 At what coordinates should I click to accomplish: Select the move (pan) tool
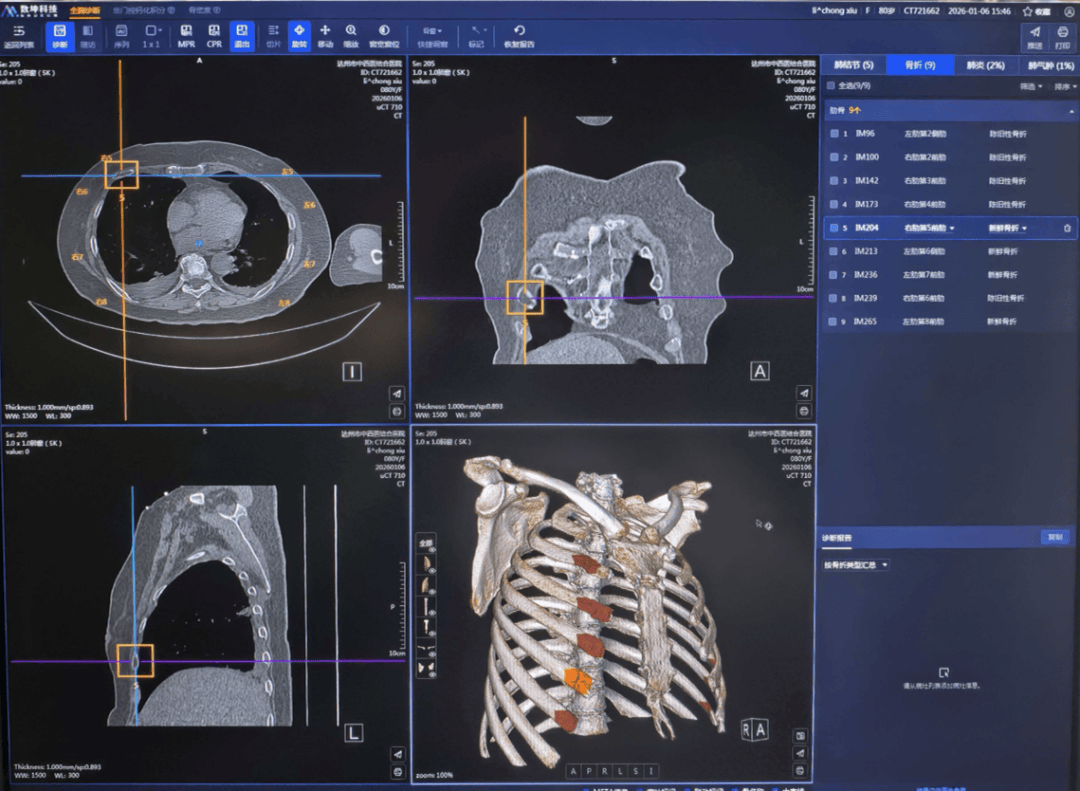click(325, 36)
